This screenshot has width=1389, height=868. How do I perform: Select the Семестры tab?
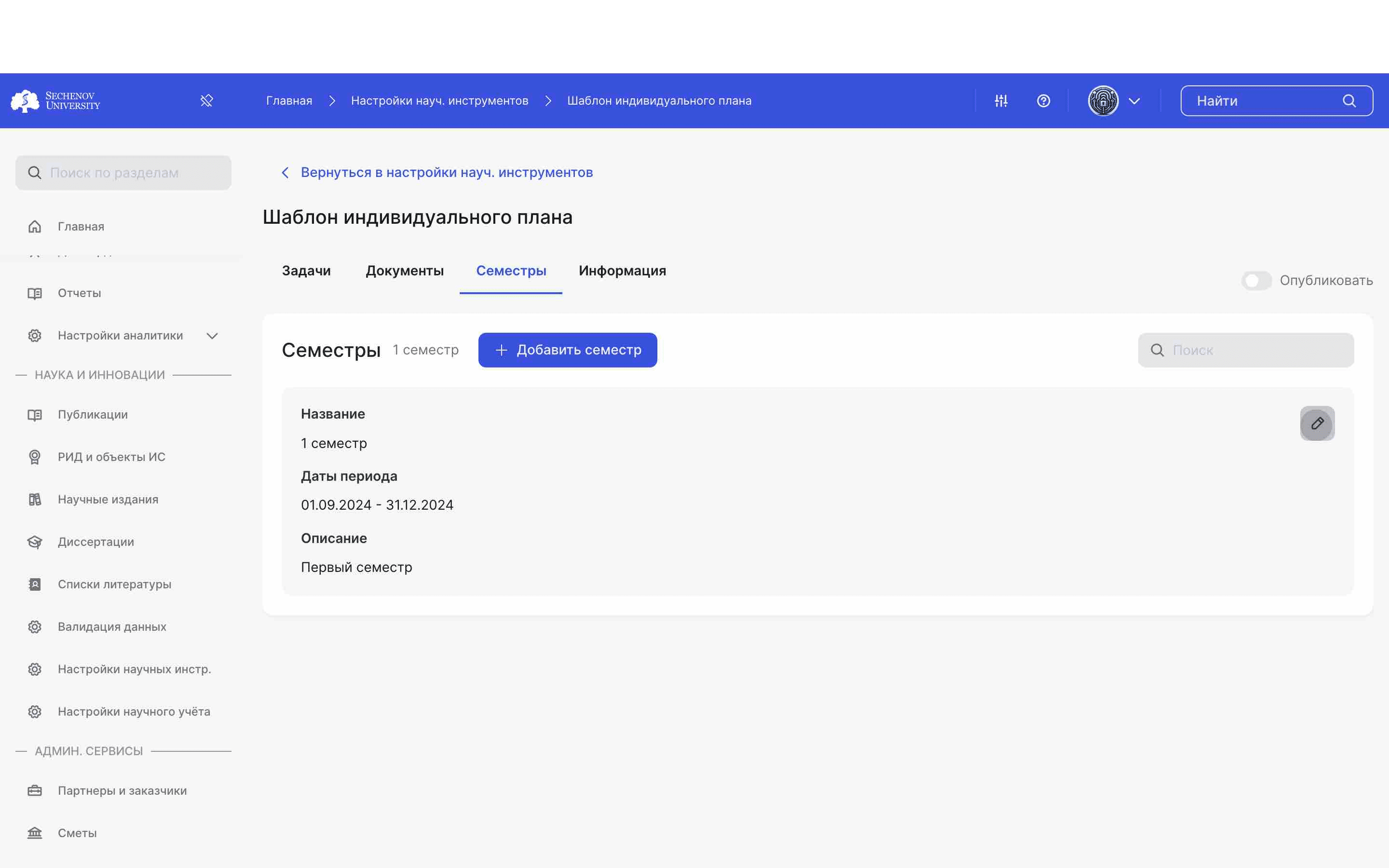tap(511, 271)
